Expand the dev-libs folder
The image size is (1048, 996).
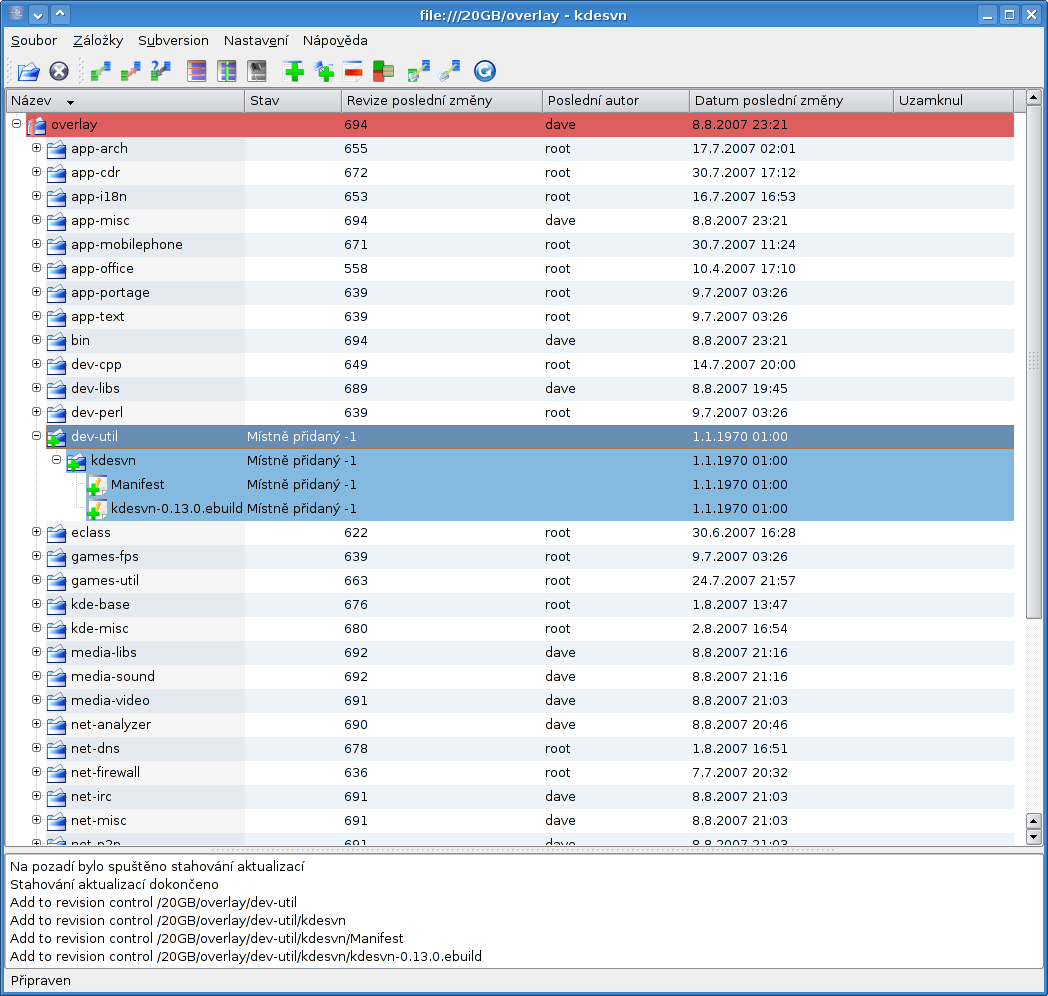click(37, 388)
